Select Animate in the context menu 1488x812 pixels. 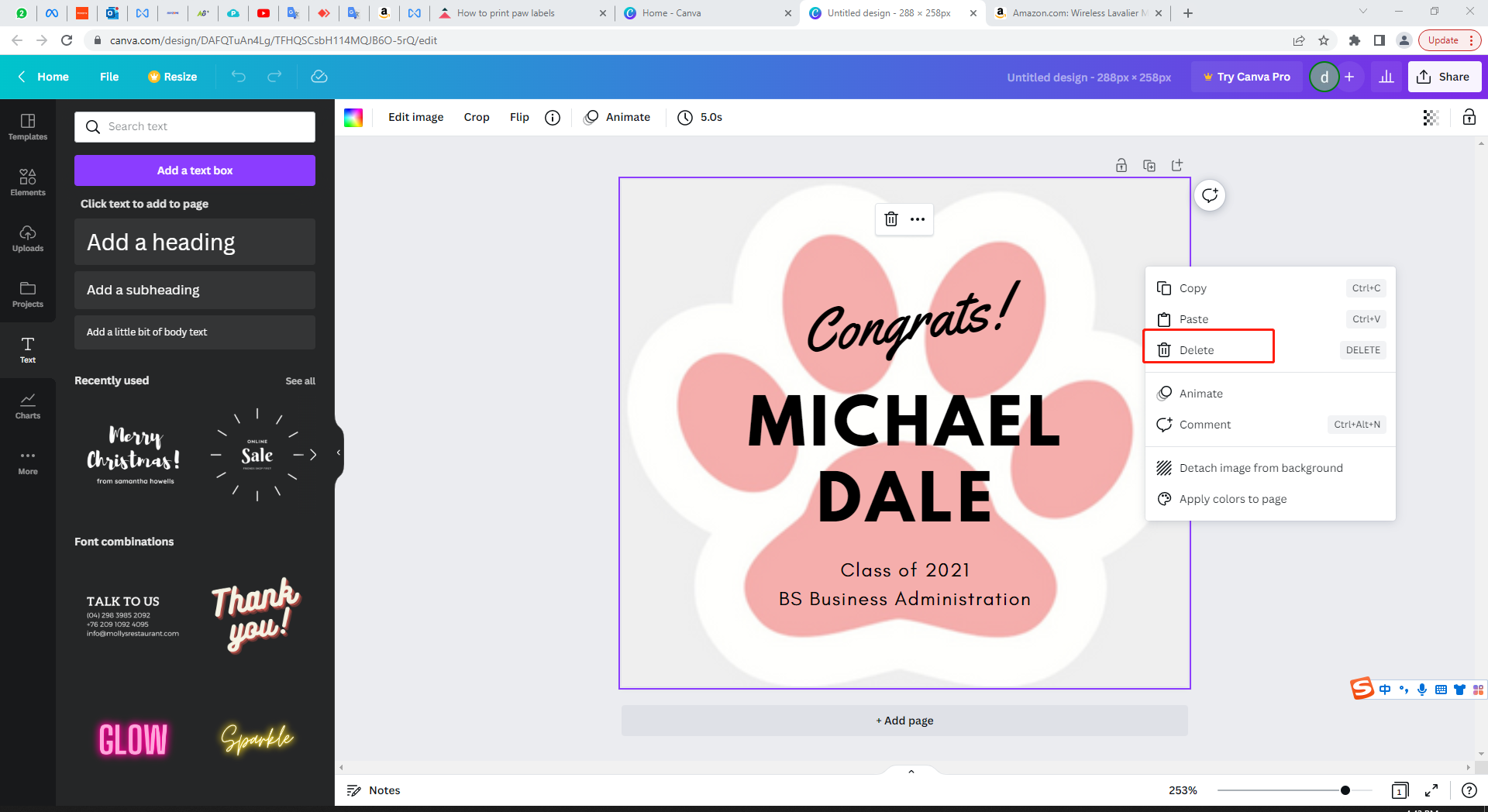click(1271, 394)
